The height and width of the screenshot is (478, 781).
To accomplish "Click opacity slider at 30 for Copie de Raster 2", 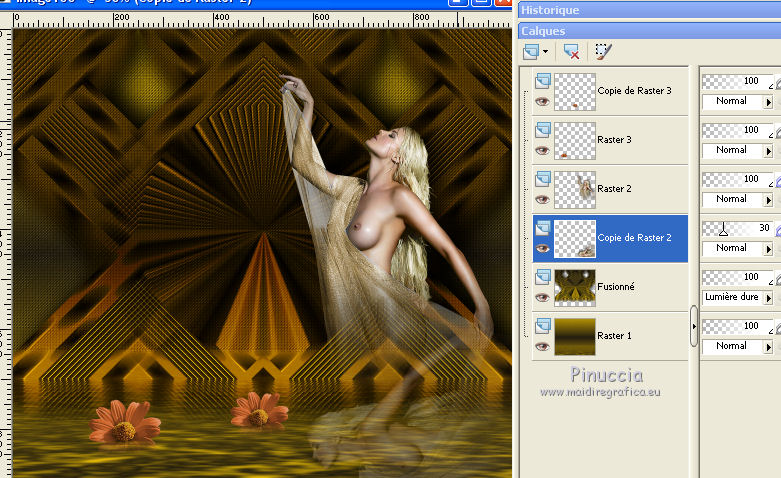I will click(x=738, y=228).
